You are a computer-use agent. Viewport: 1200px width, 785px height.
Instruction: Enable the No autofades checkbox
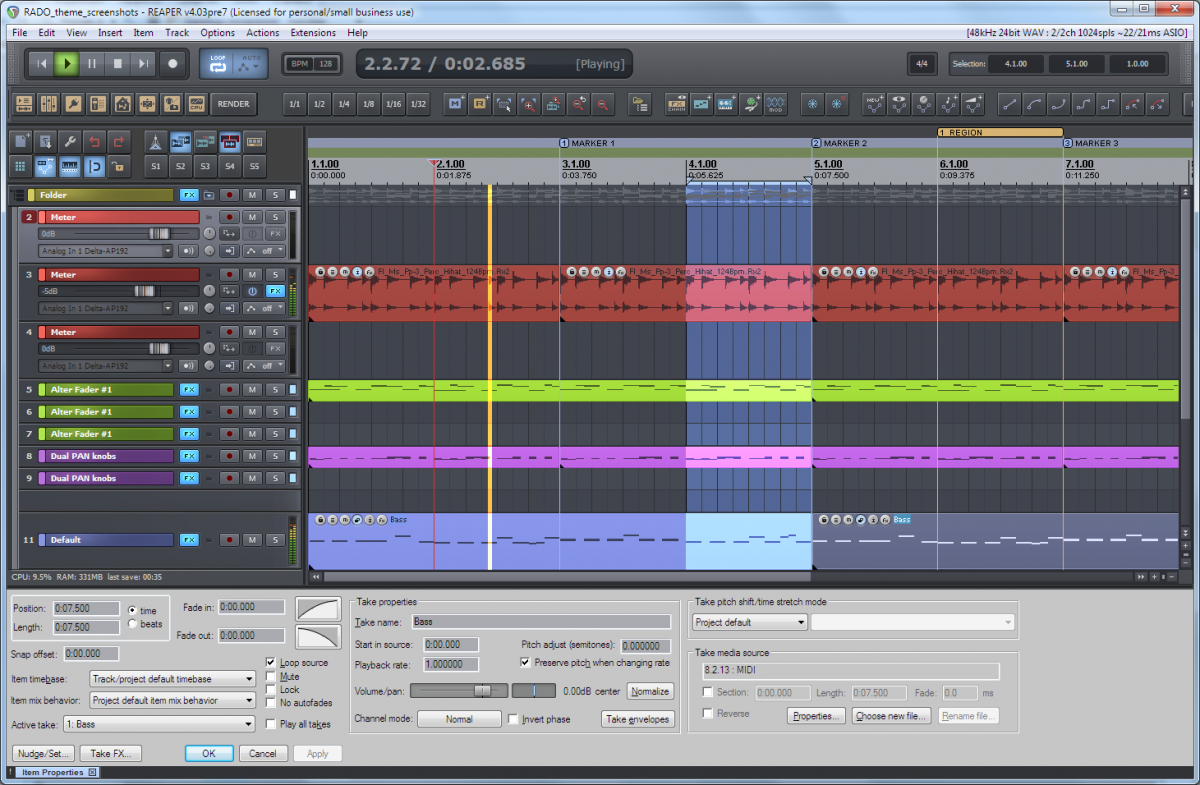coord(271,703)
